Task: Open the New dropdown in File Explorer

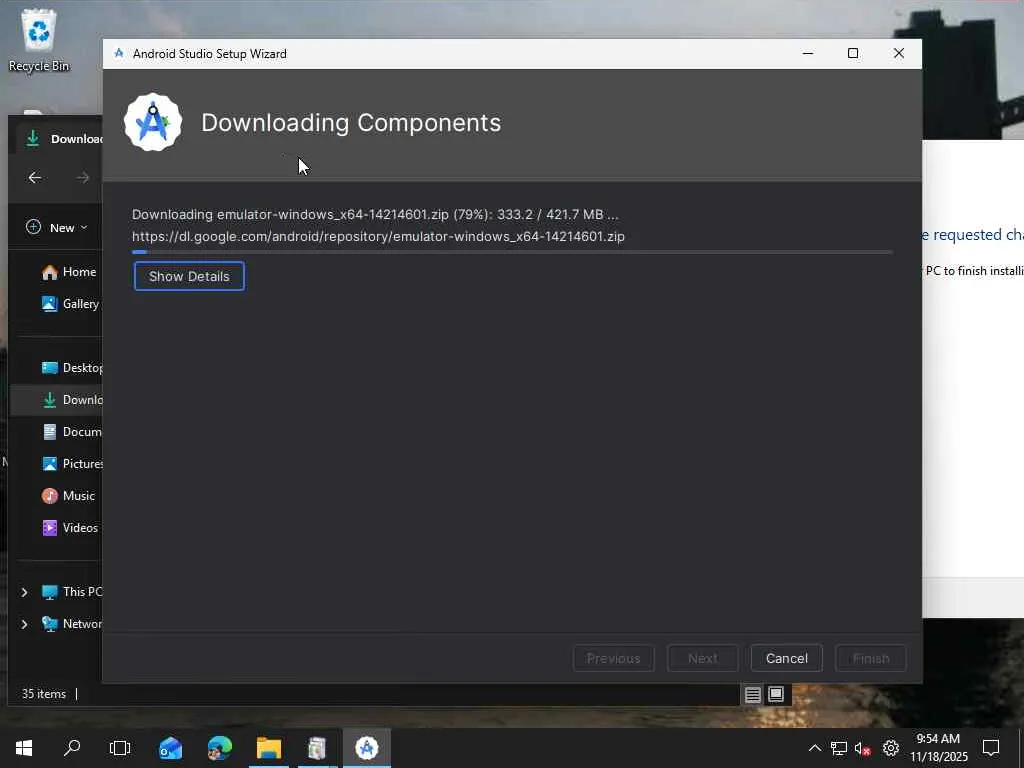Action: pyautogui.click(x=57, y=227)
